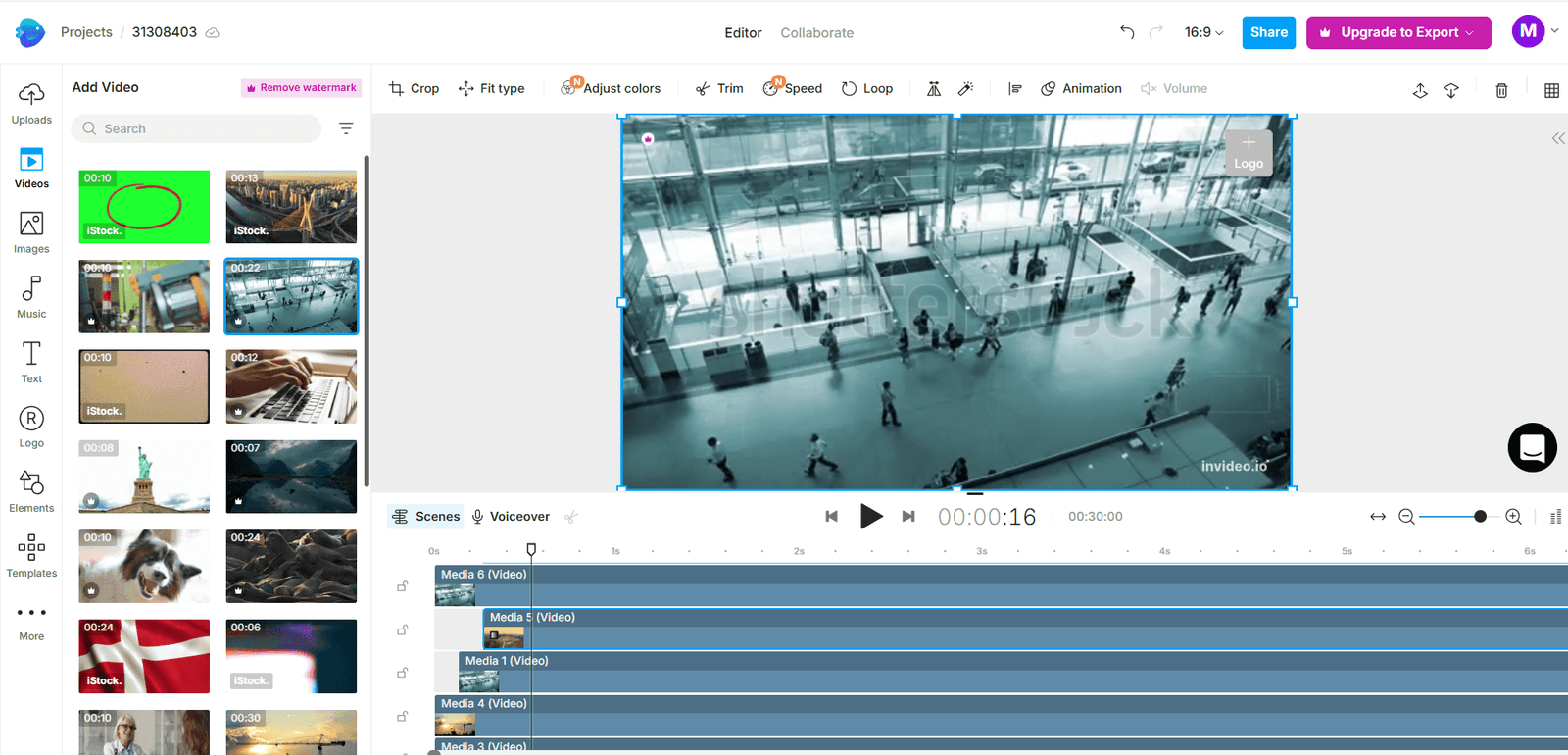Add a Logo on the canvas
This screenshot has height=755, width=1568.
coord(1249,153)
